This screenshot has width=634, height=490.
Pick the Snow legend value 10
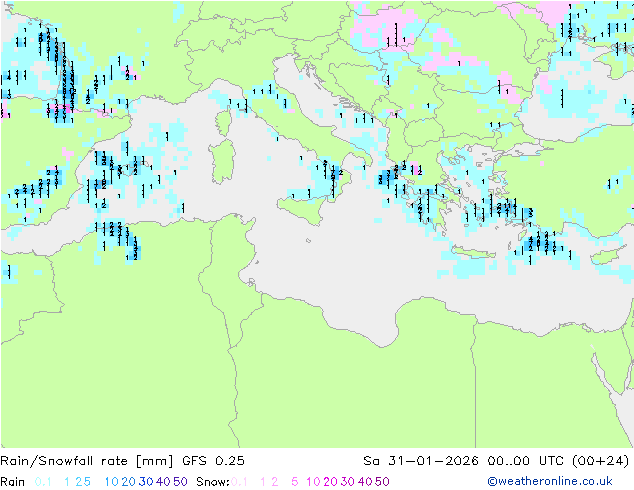(313, 482)
